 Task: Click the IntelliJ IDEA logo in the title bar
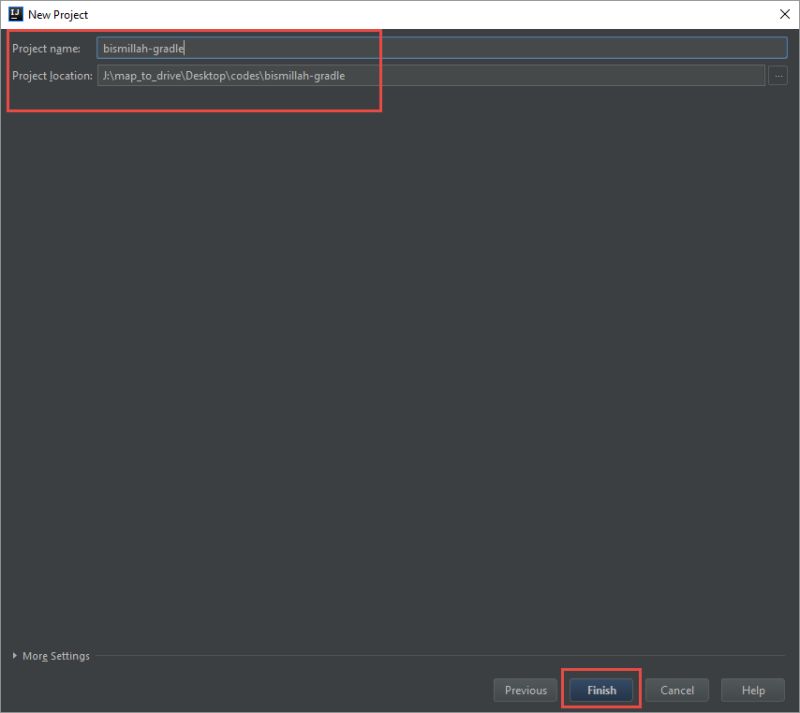pyautogui.click(x=14, y=14)
